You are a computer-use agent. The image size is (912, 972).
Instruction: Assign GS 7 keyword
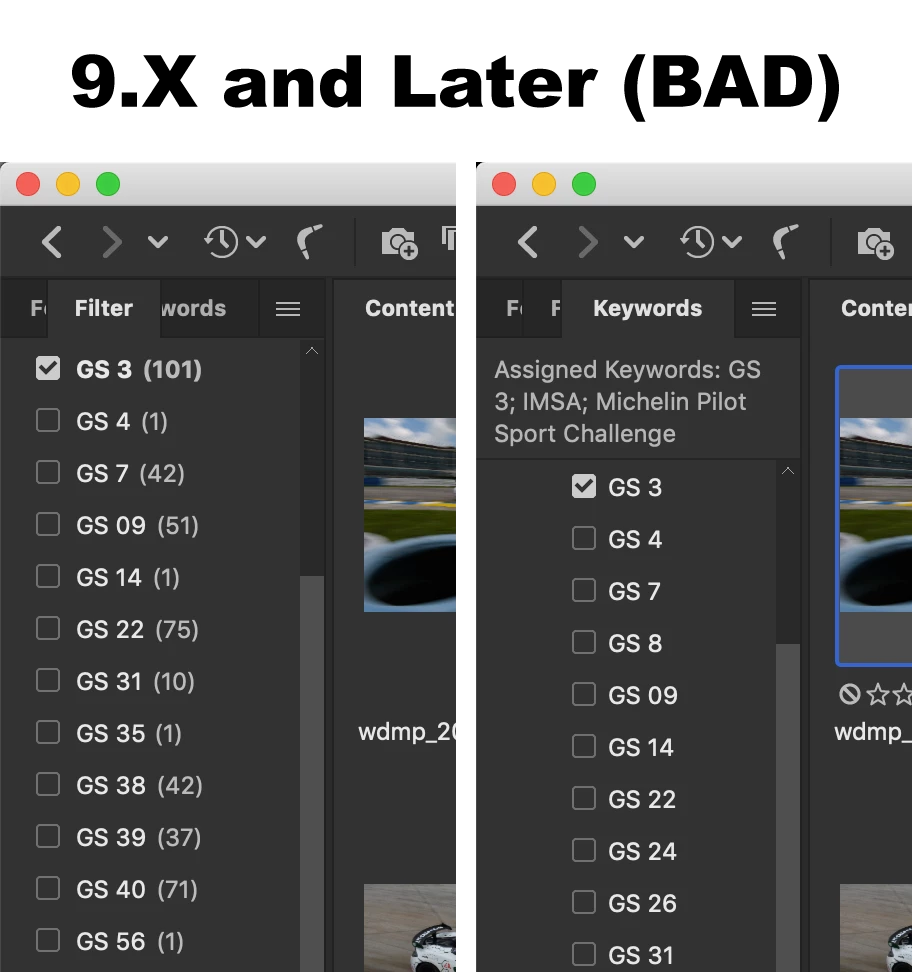(x=583, y=591)
